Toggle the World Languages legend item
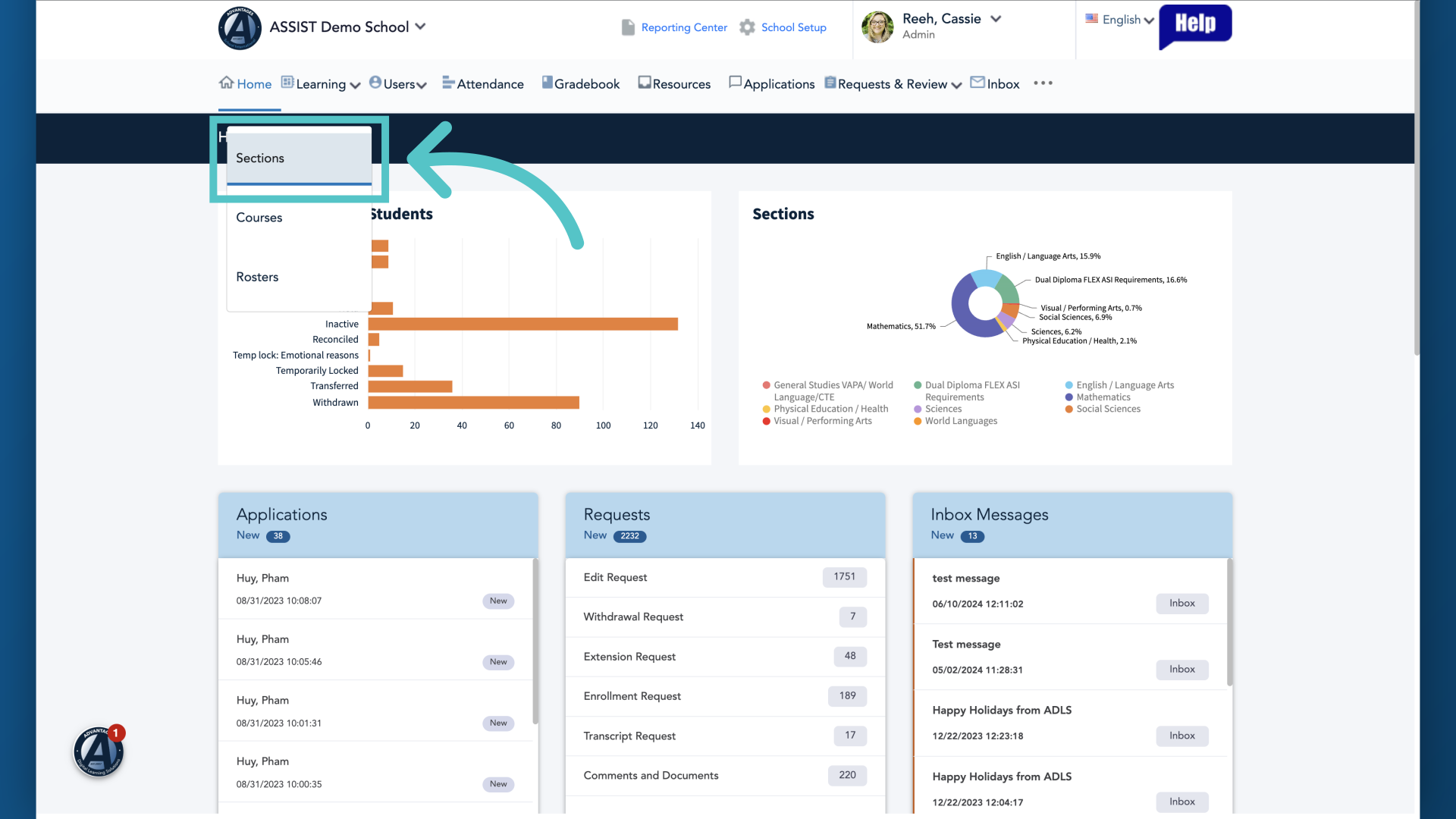The height and width of the screenshot is (819, 1456). point(955,421)
